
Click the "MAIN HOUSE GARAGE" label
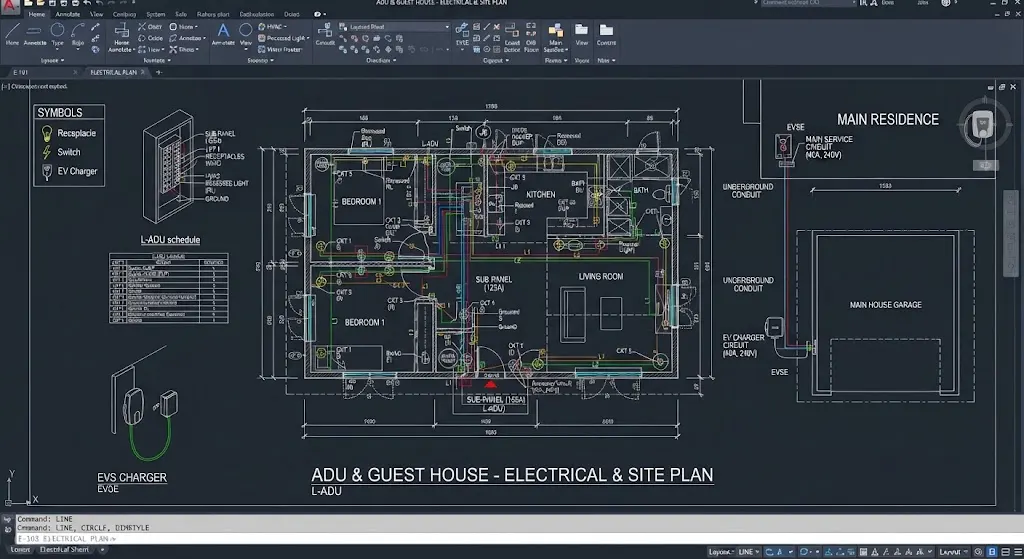coord(886,304)
